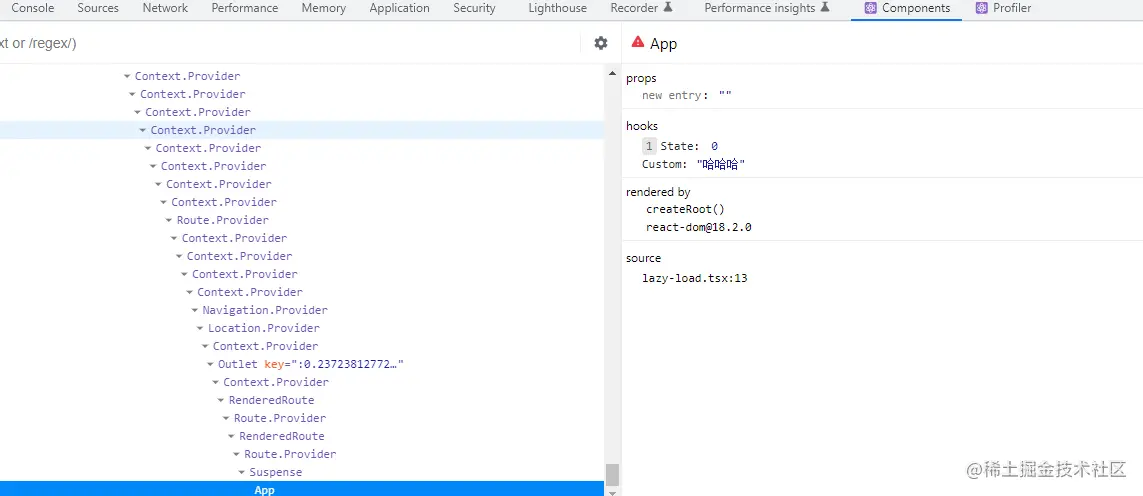Click the component tree vertical scrollbar thumb

pyautogui.click(x=613, y=474)
